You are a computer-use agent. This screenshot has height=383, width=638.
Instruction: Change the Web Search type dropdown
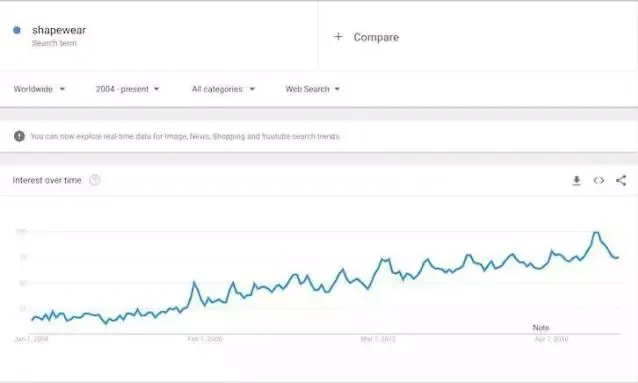(x=312, y=89)
